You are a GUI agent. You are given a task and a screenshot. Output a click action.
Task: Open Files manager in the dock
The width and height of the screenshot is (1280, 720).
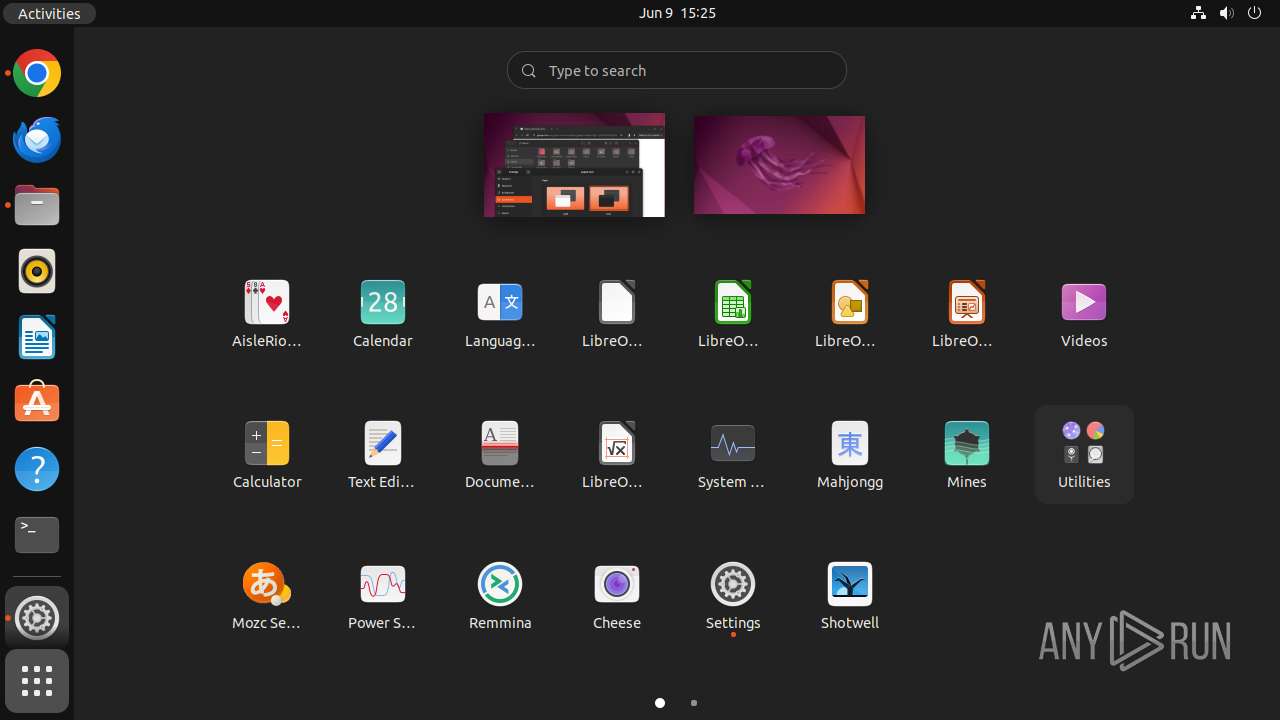point(37,205)
